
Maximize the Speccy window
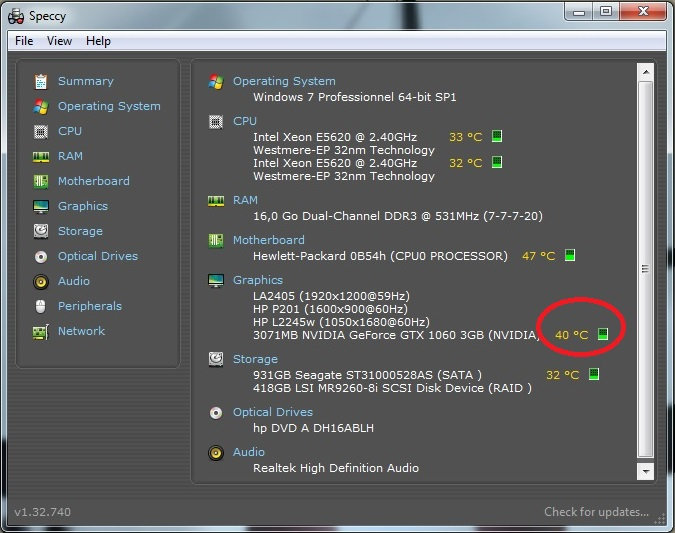pos(606,11)
